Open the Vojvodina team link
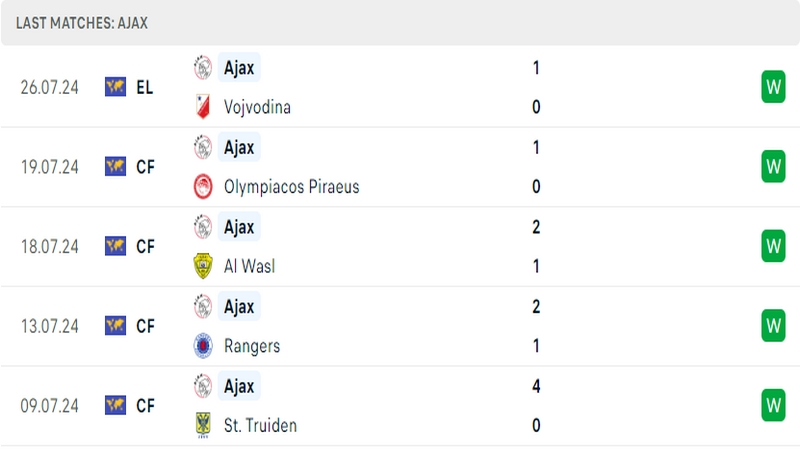800x450 pixels. [x=257, y=107]
